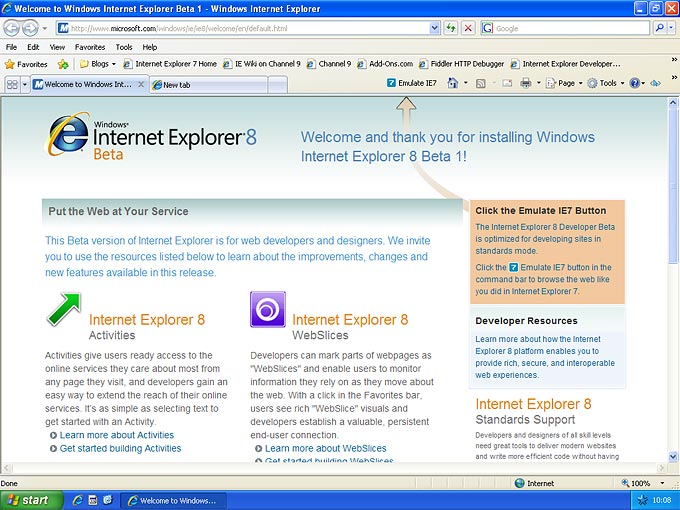The image size is (680, 510).
Task: Open the Channel 9 favorite link
Action: point(329,64)
